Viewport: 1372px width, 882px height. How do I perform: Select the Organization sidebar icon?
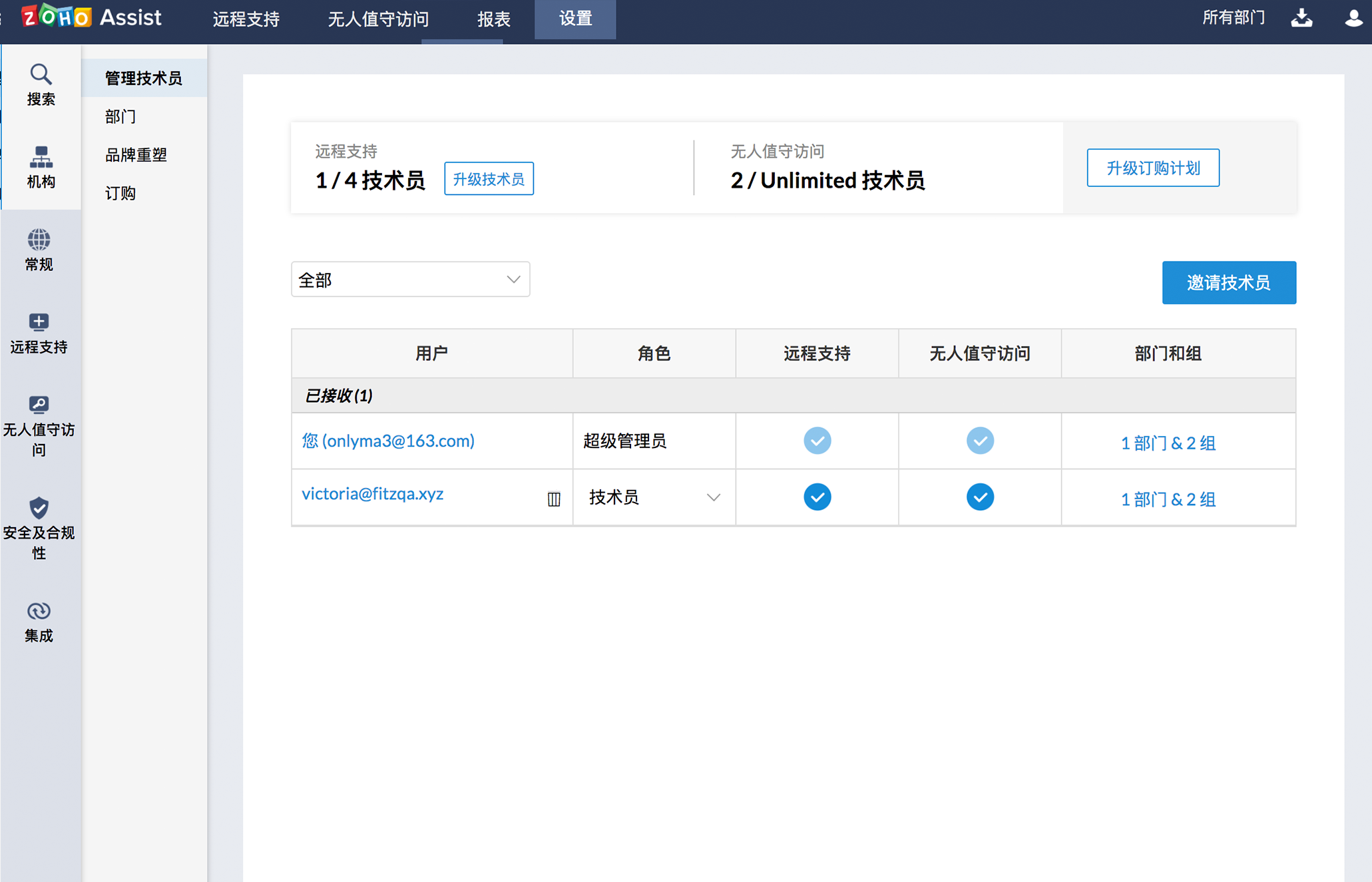point(41,158)
